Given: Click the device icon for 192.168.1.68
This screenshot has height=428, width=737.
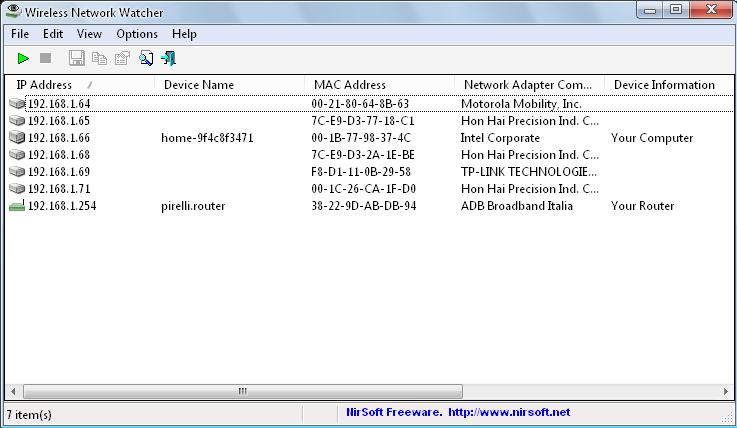Looking at the screenshot, I should 17,155.
